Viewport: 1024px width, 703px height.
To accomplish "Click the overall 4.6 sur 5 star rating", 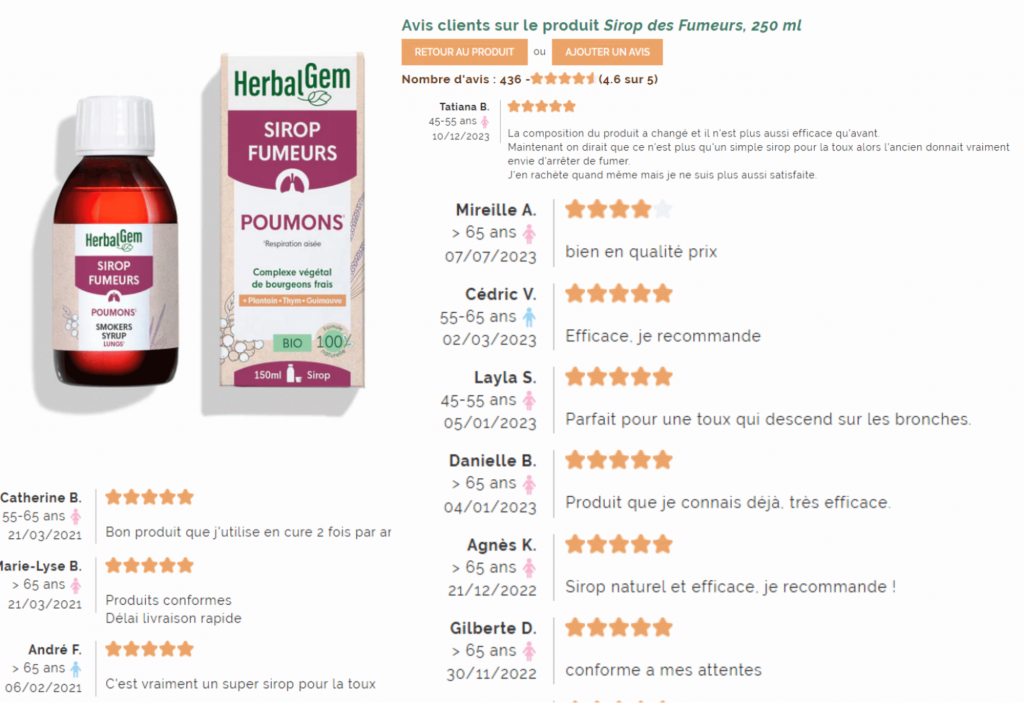I will coord(563,79).
